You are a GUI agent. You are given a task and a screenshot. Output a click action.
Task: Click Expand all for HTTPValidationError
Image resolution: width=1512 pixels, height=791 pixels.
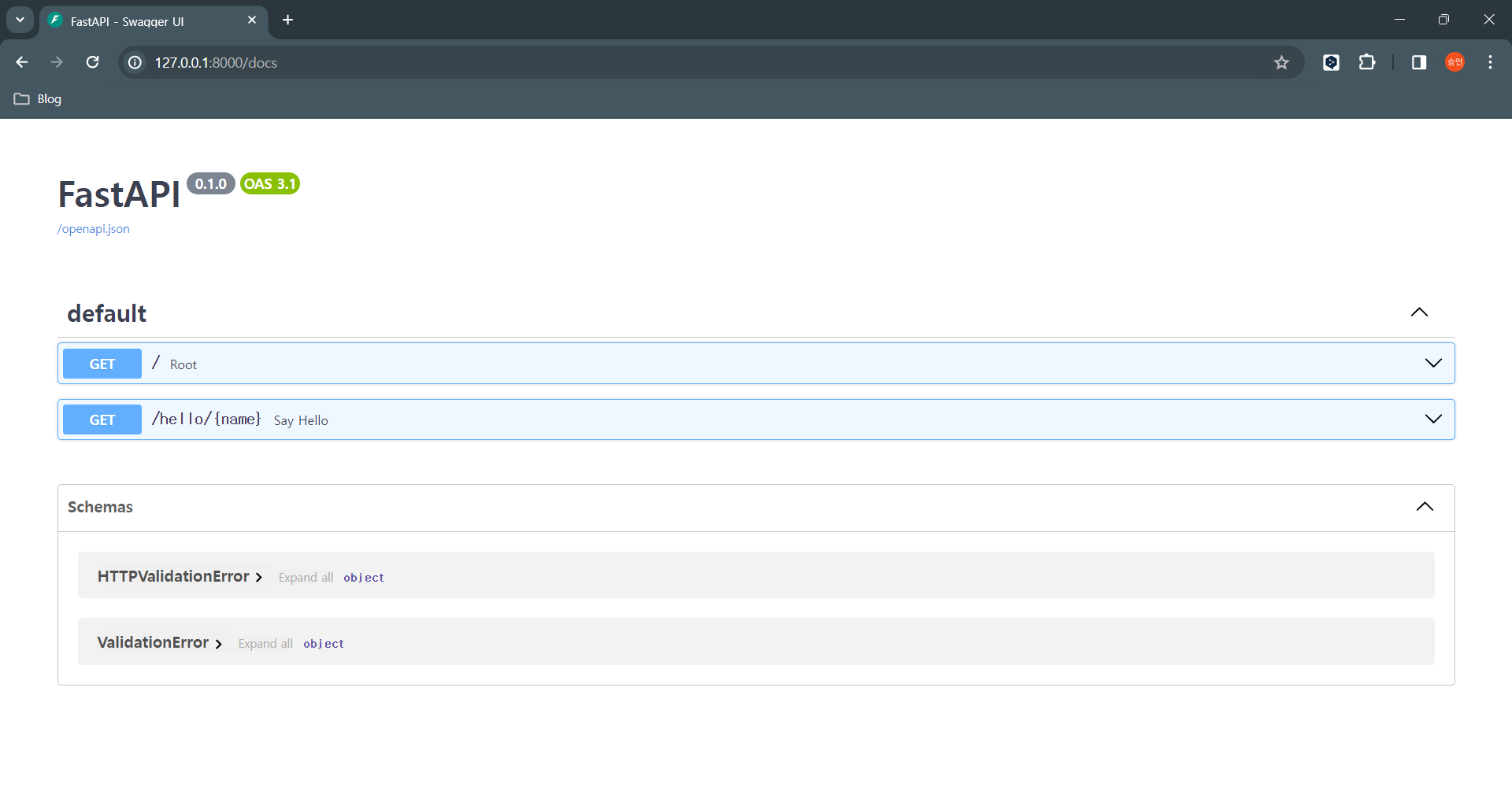coord(306,578)
